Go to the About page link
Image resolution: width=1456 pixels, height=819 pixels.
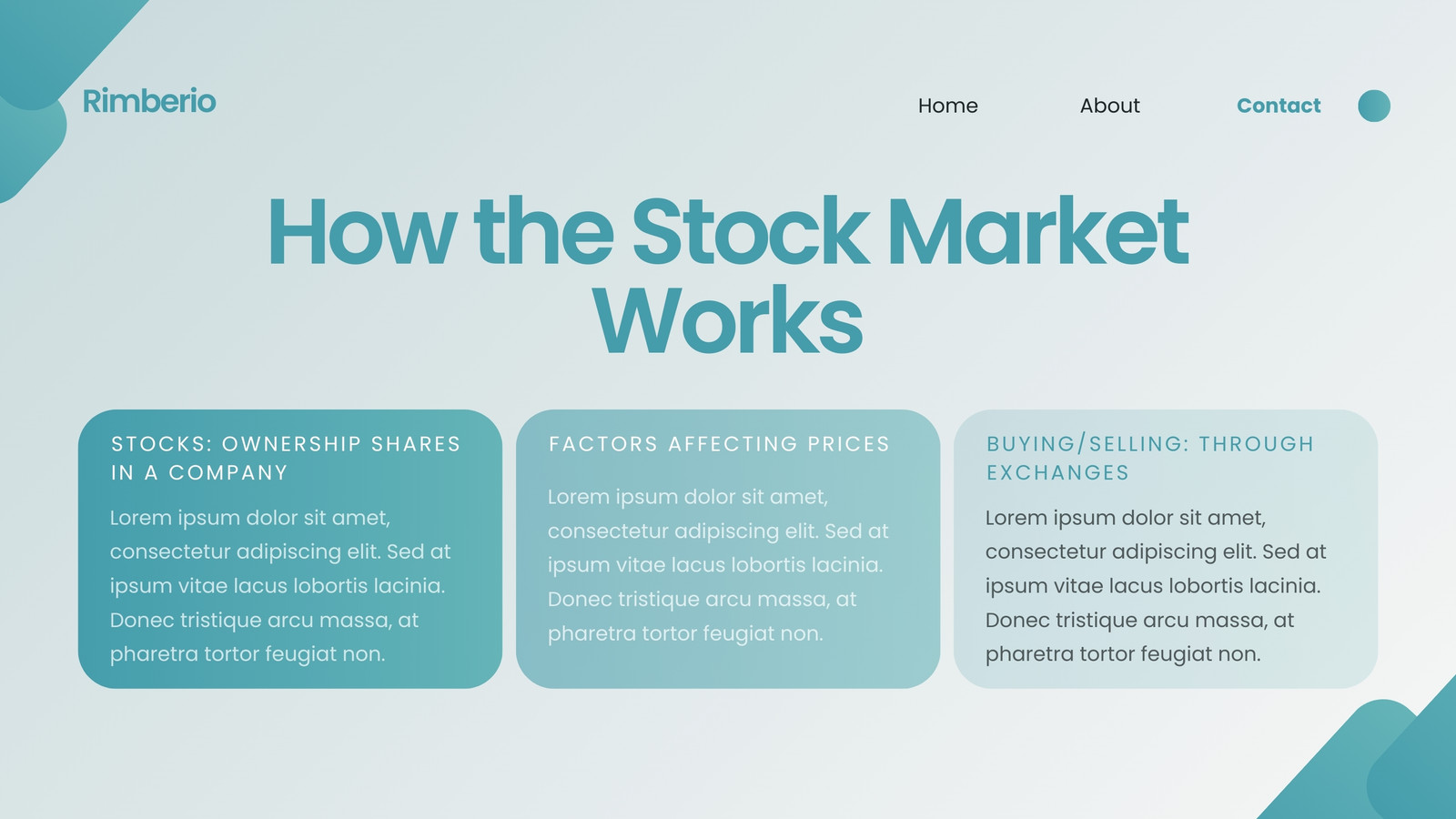pyautogui.click(x=1109, y=106)
